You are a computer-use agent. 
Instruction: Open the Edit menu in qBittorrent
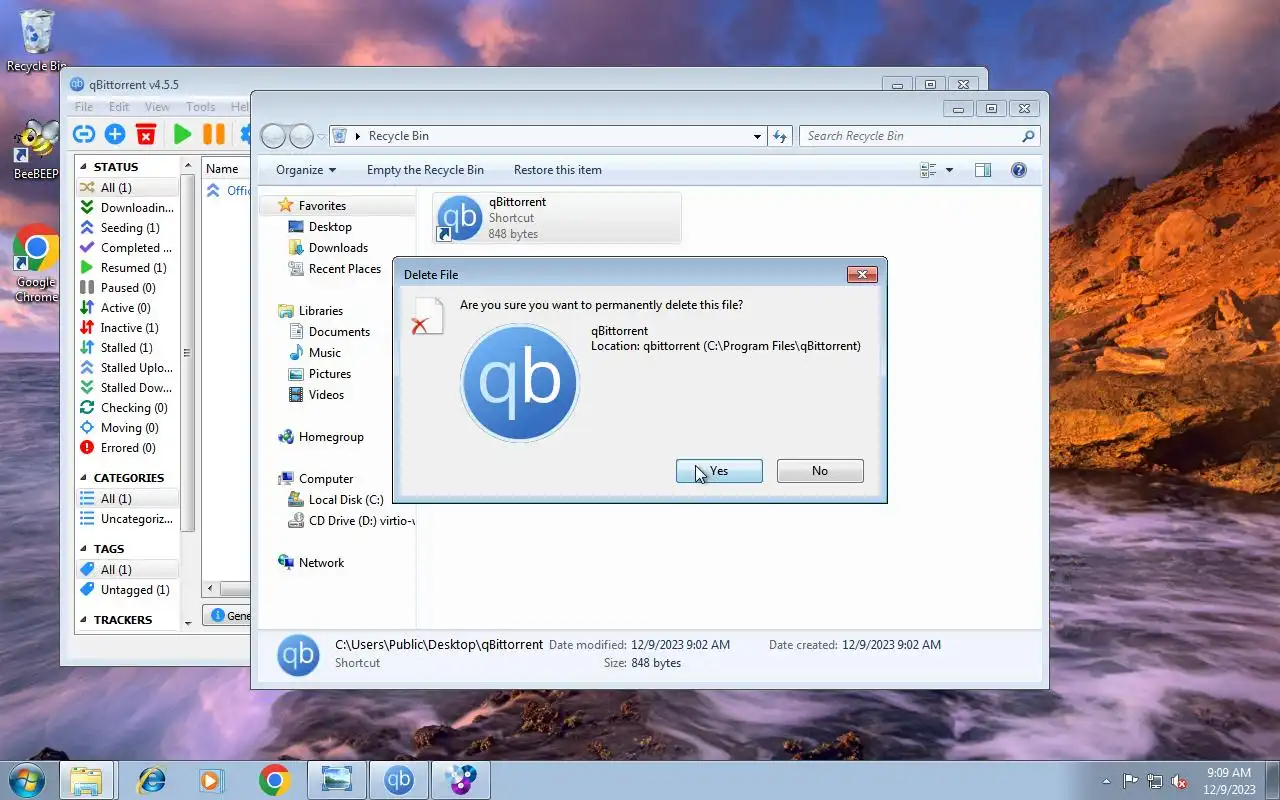(x=119, y=107)
